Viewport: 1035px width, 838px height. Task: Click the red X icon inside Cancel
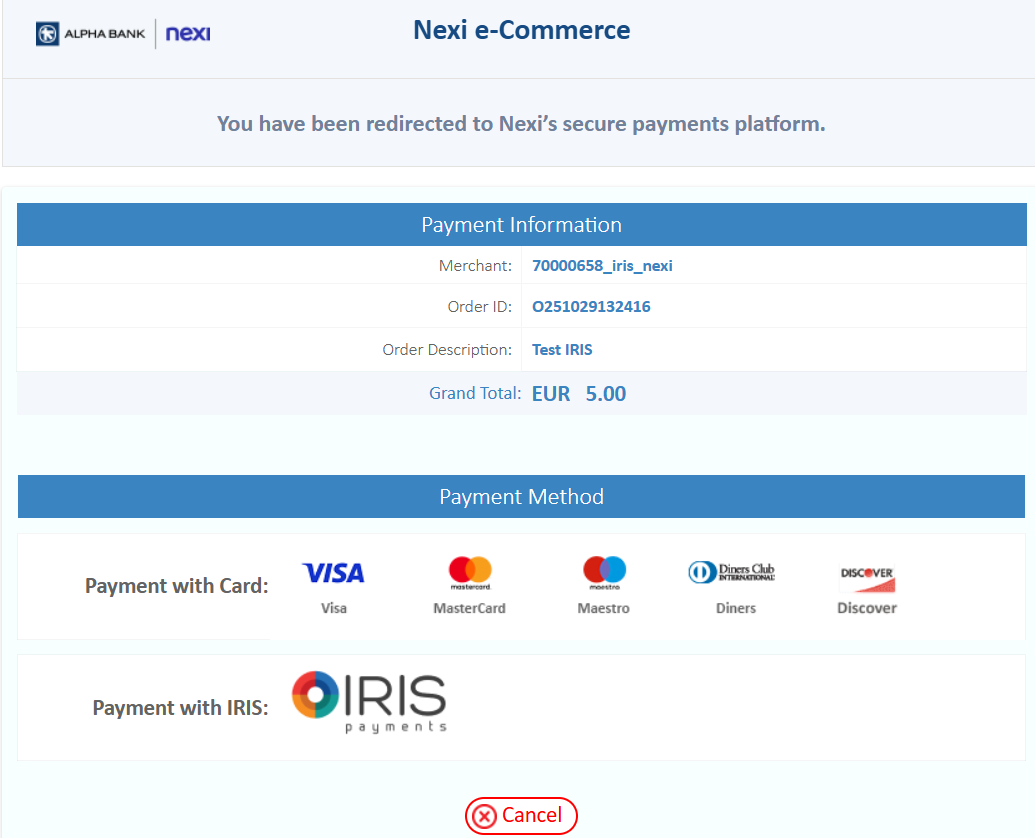tap(485, 816)
